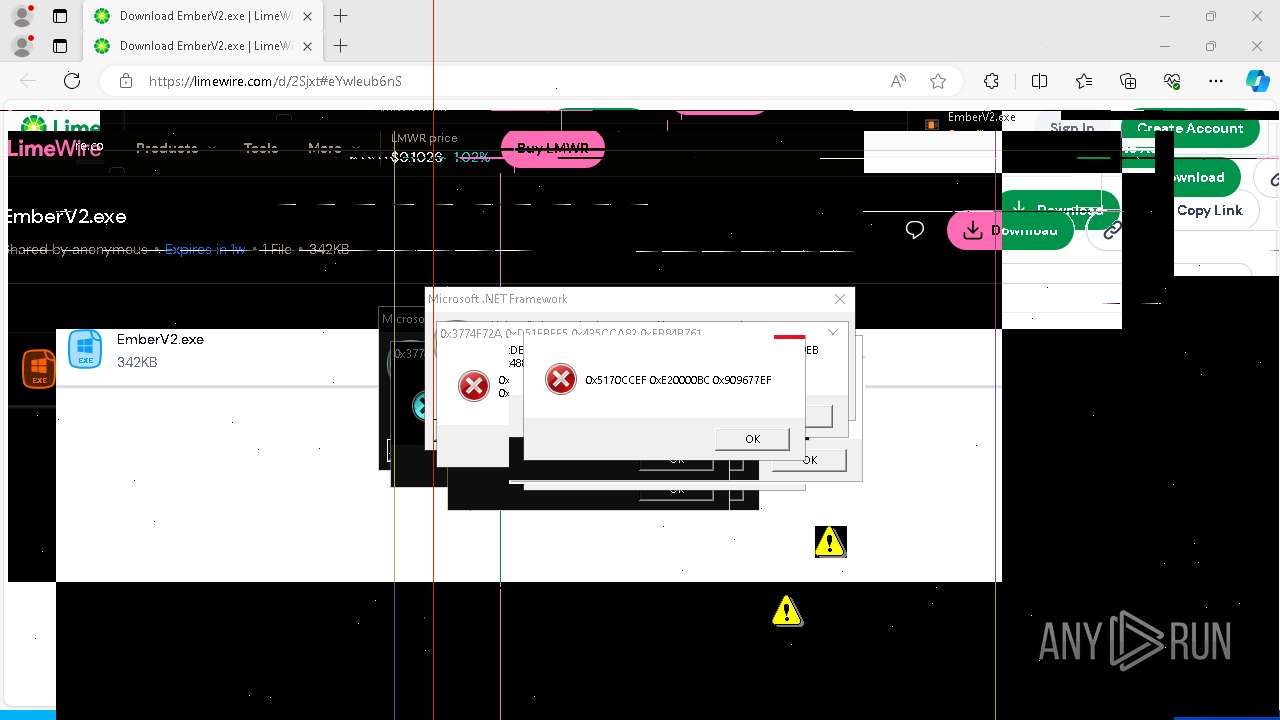Open the Collections icon
Viewport: 1280px width, 720px height.
tap(1128, 81)
